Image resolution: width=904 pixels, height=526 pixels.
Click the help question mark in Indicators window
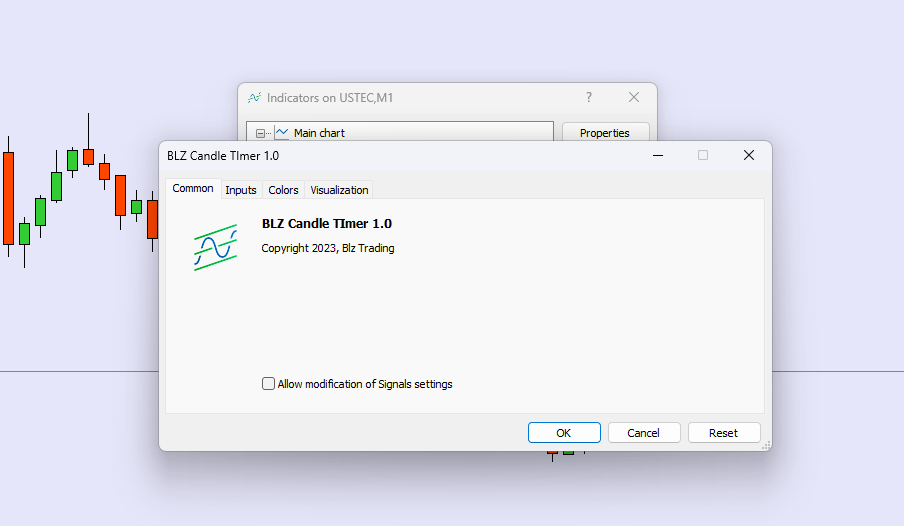tap(589, 97)
